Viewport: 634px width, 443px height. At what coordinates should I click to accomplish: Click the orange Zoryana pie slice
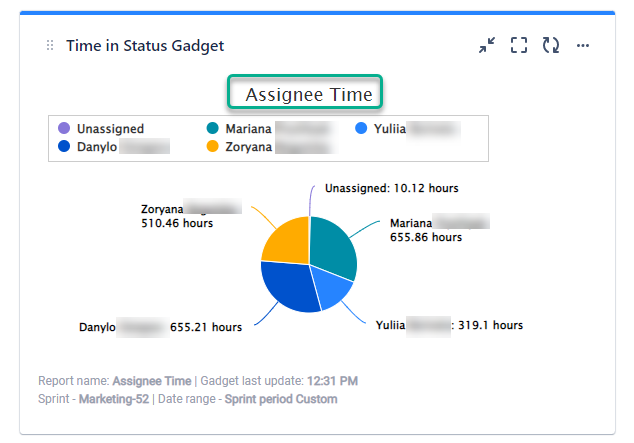289,243
